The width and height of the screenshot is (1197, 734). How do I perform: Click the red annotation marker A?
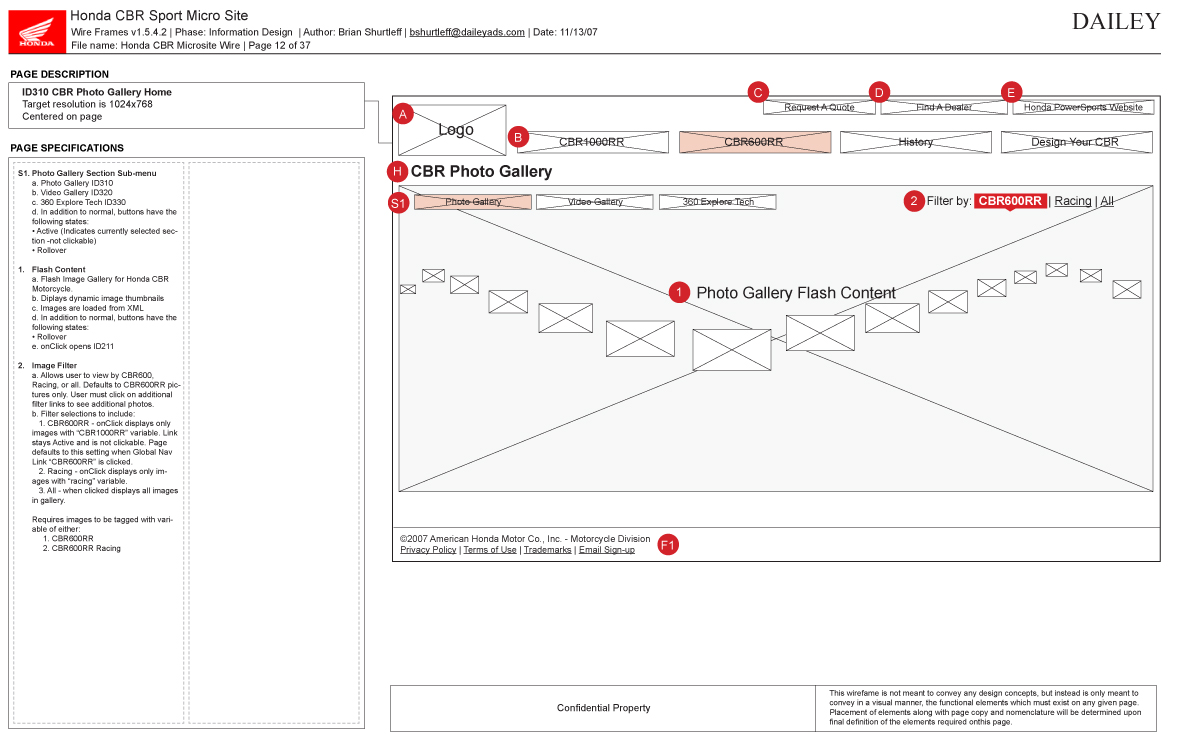(403, 114)
